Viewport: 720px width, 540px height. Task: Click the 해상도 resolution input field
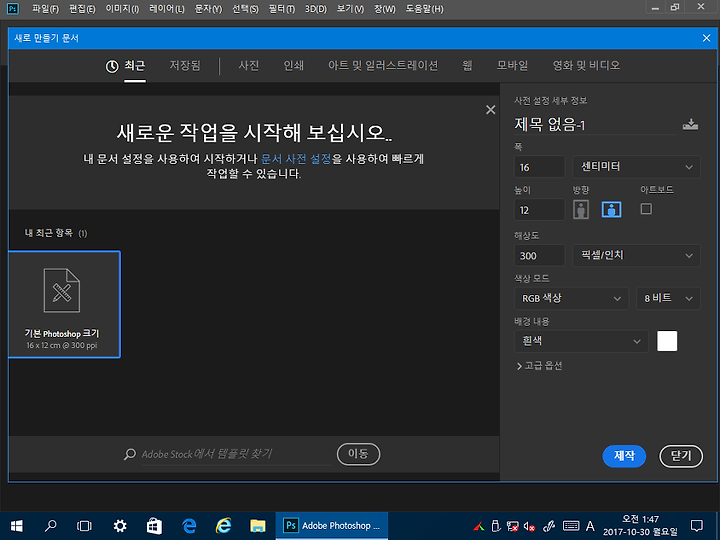tap(539, 255)
